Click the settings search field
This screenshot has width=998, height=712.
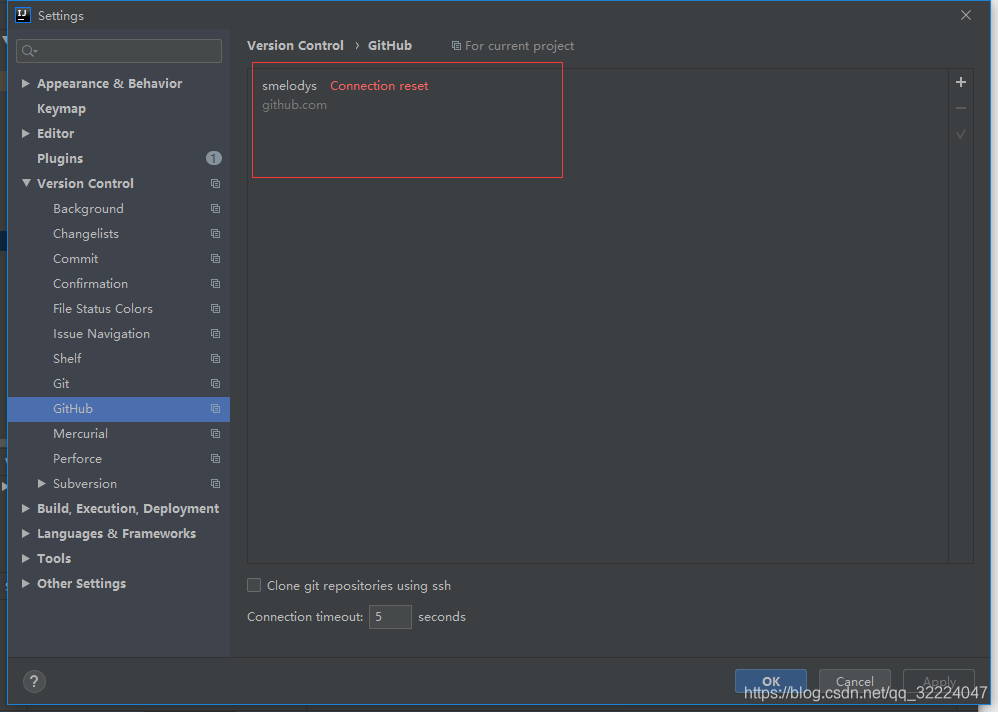[x=119, y=51]
